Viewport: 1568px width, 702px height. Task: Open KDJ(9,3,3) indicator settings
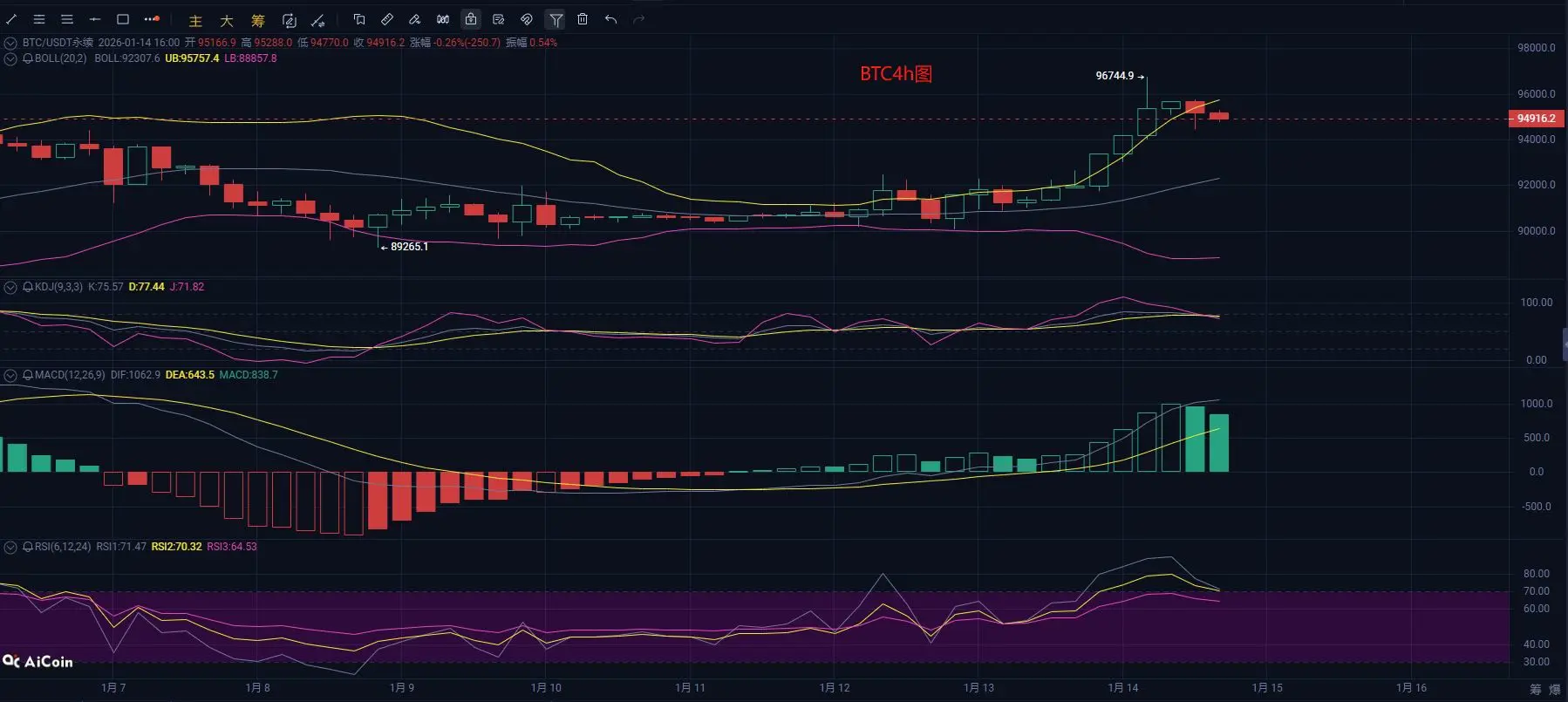[58, 287]
